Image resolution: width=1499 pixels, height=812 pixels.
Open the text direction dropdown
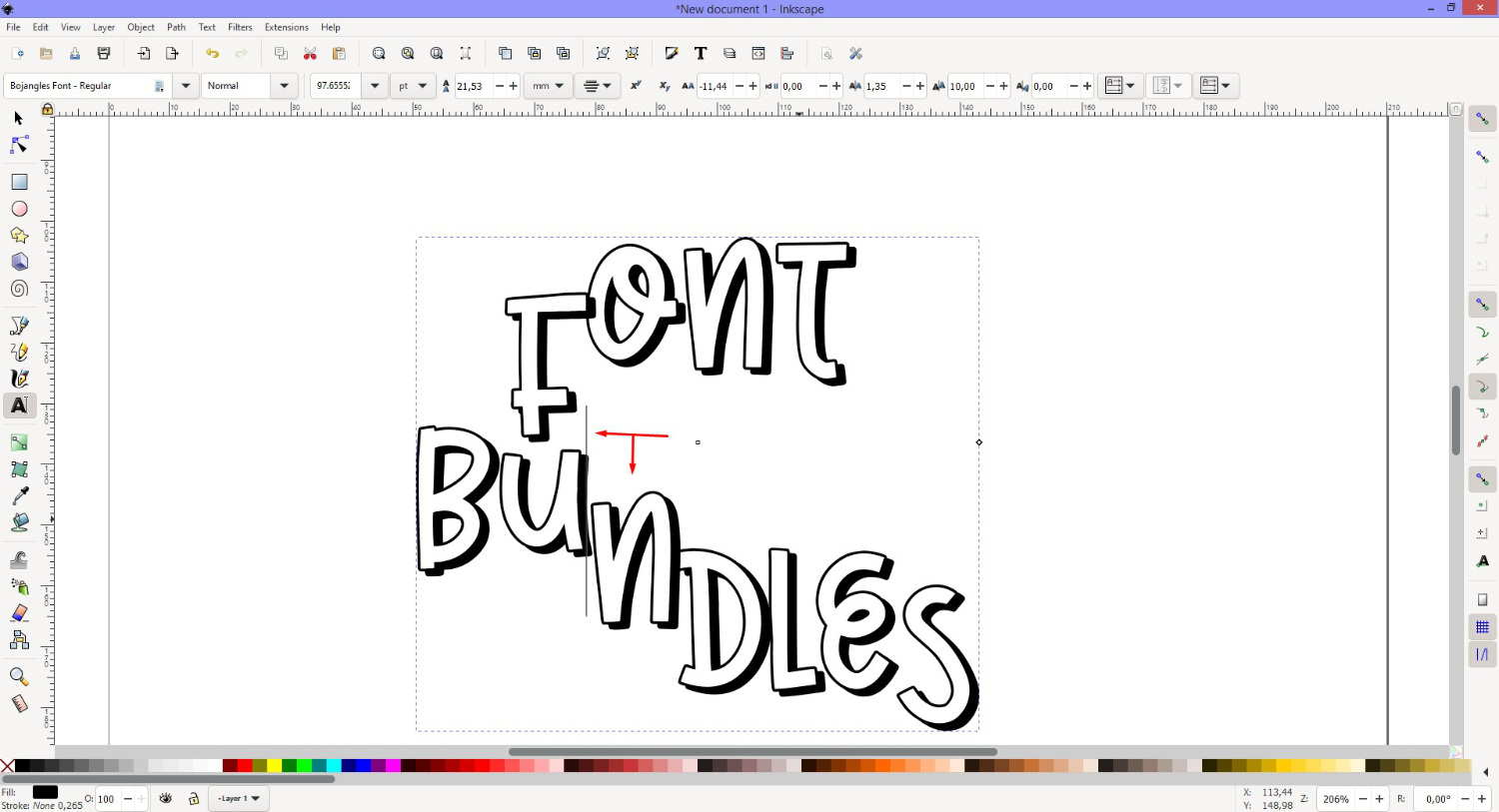(x=1216, y=86)
